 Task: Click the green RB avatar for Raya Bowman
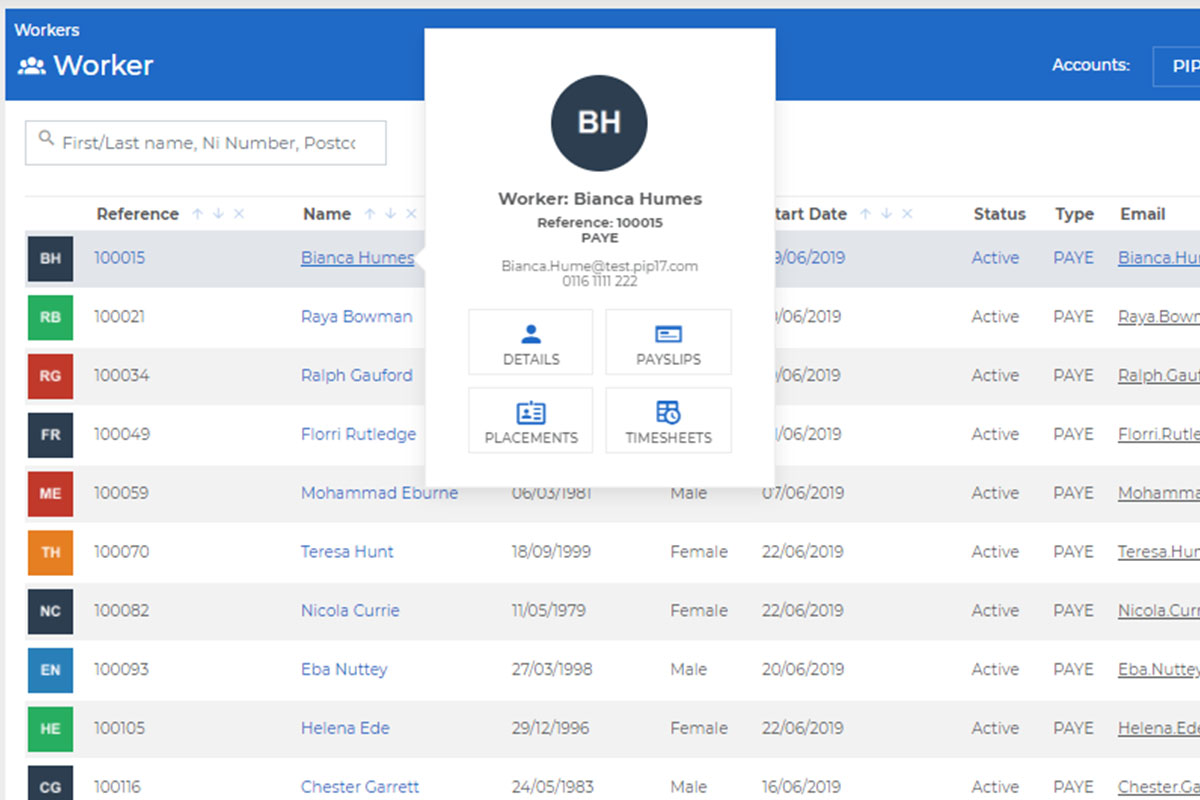(x=50, y=317)
